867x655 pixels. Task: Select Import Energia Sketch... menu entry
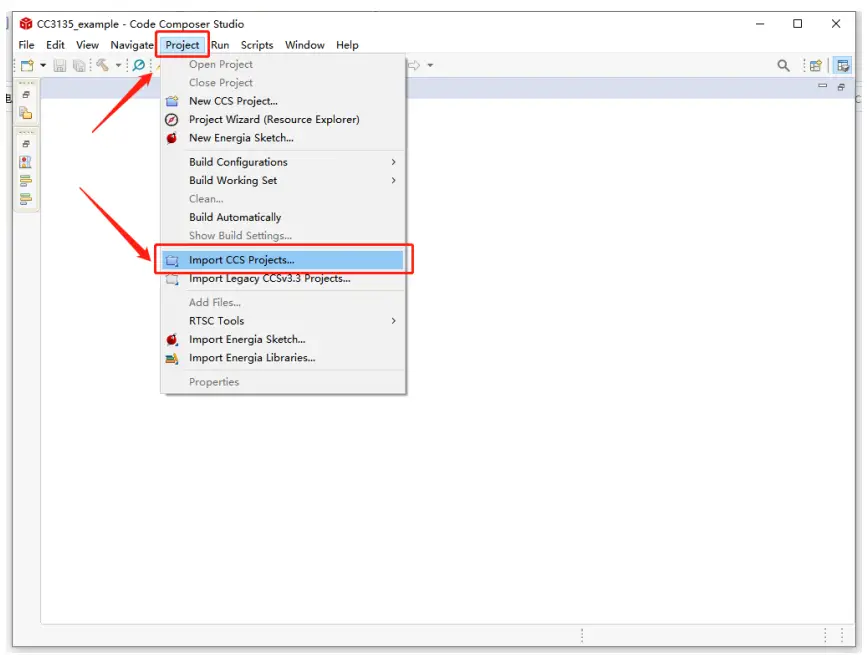click(x=283, y=339)
